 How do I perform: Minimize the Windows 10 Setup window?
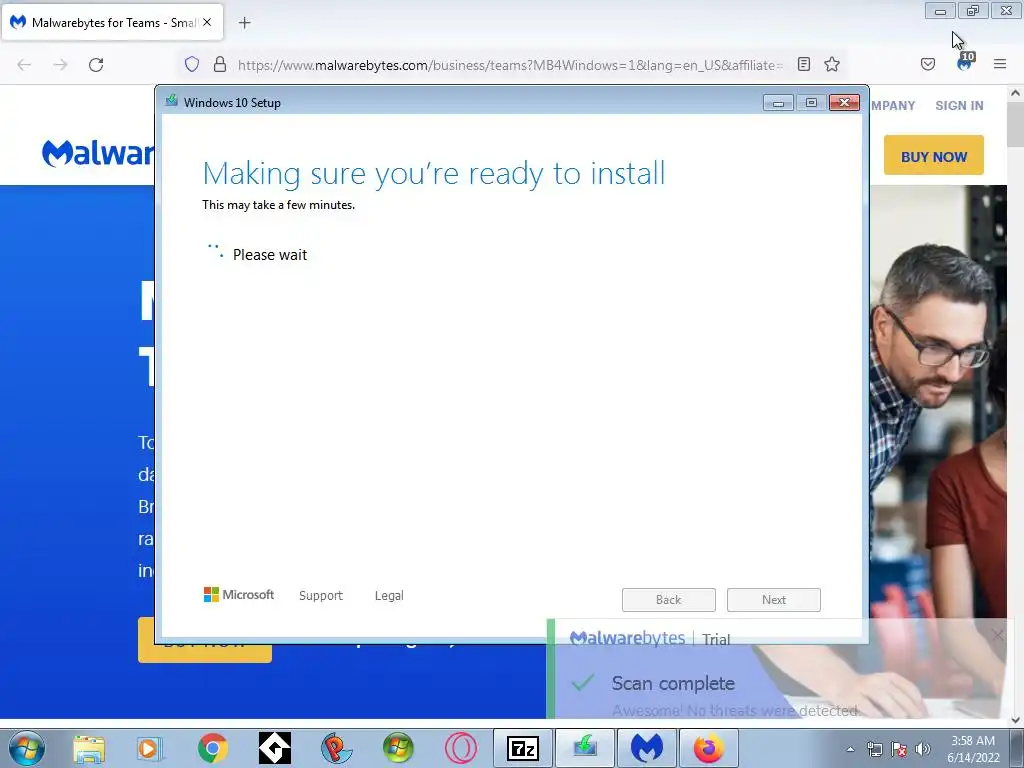click(778, 103)
